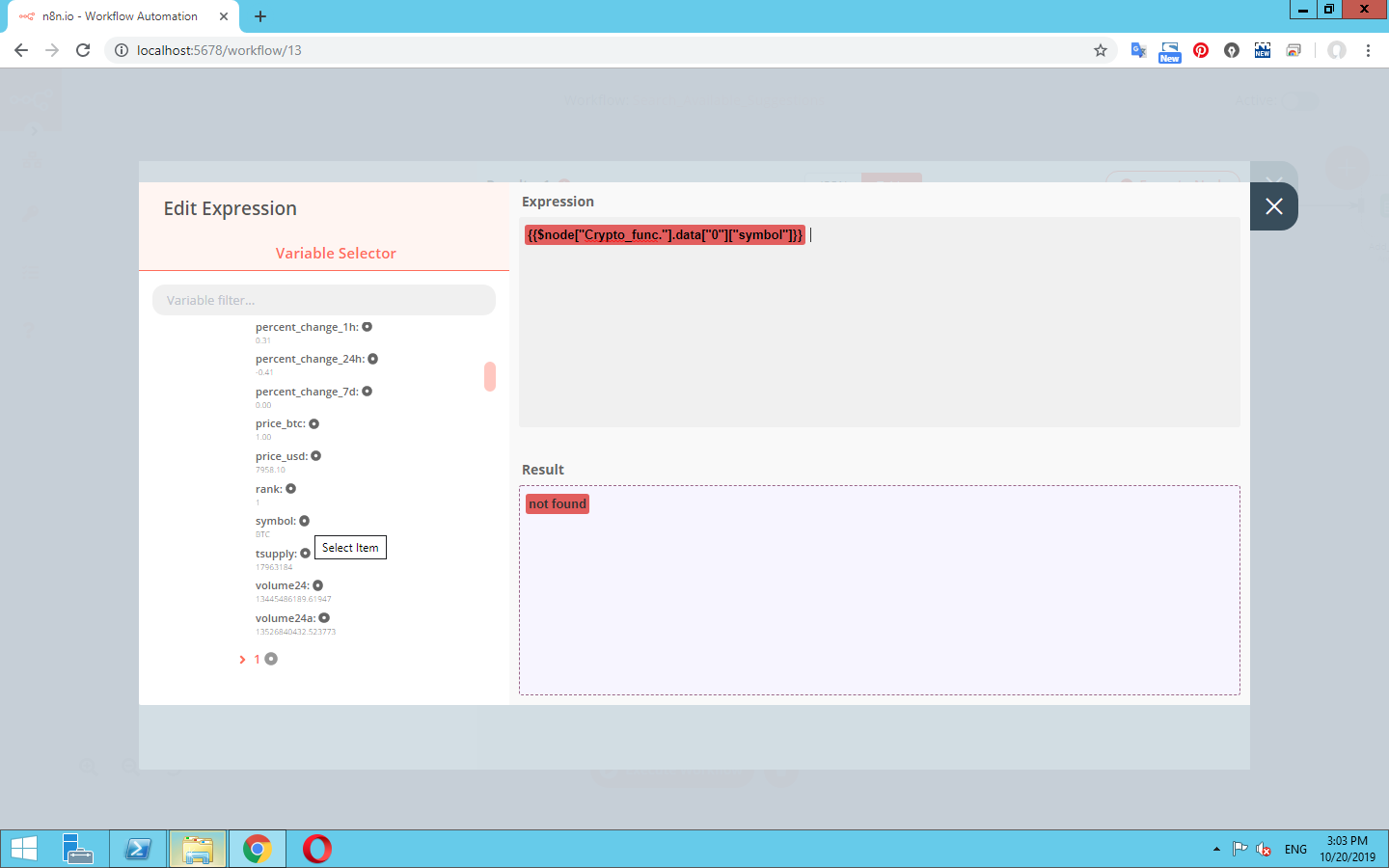The width and height of the screenshot is (1389, 868).
Task: Switch to Chrome in the taskbar
Action: pos(257,849)
